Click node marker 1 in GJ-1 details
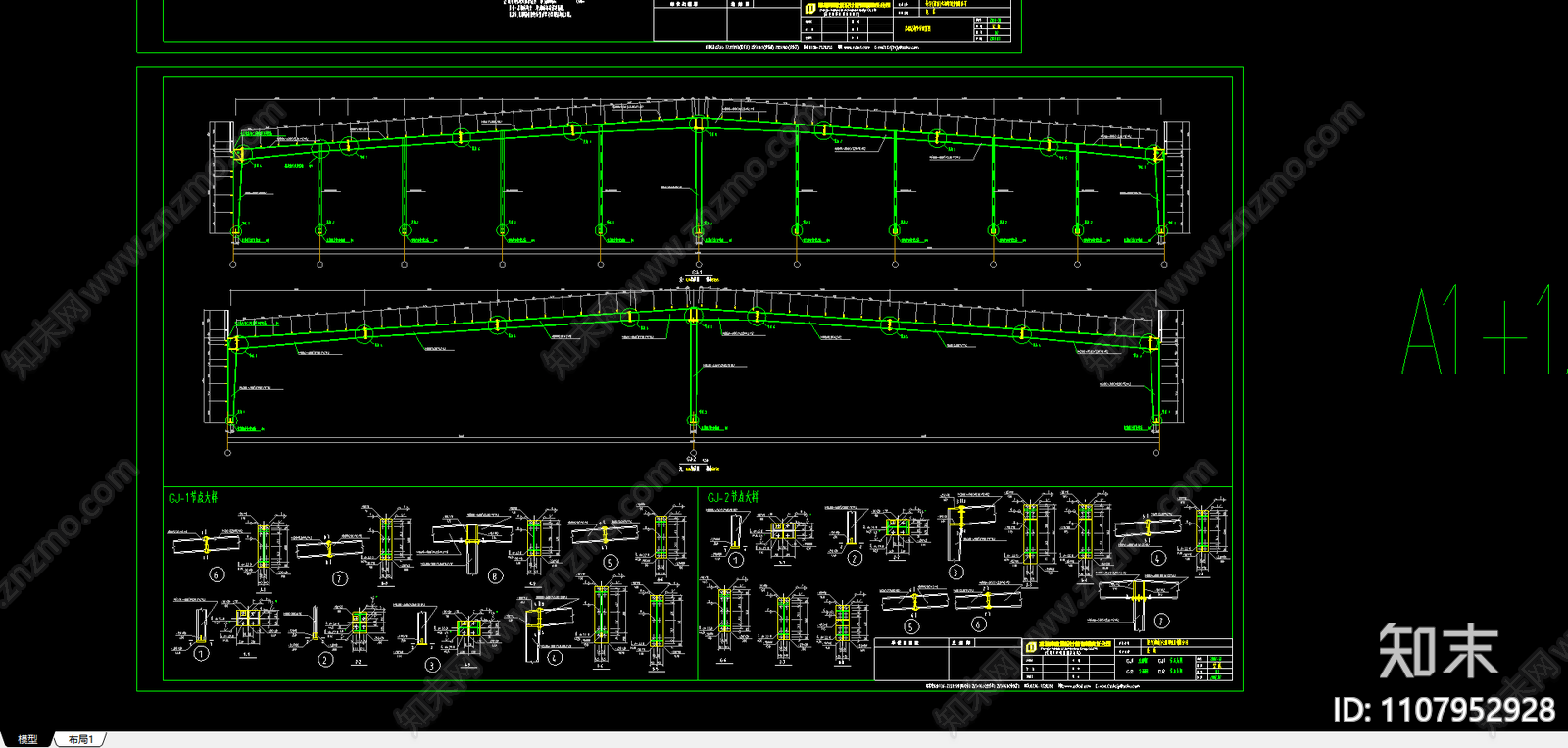 201,653
